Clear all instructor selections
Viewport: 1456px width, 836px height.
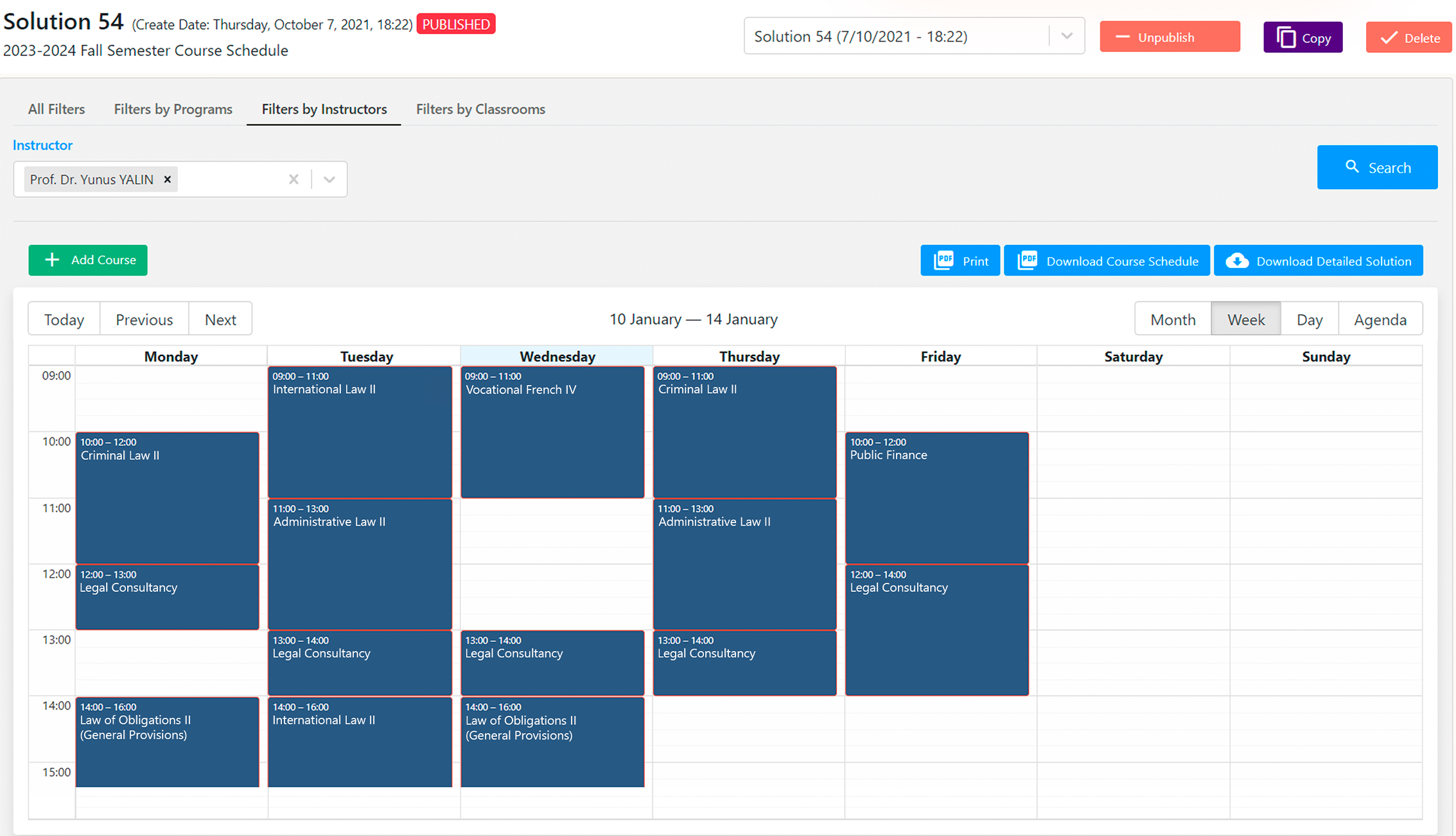click(294, 179)
